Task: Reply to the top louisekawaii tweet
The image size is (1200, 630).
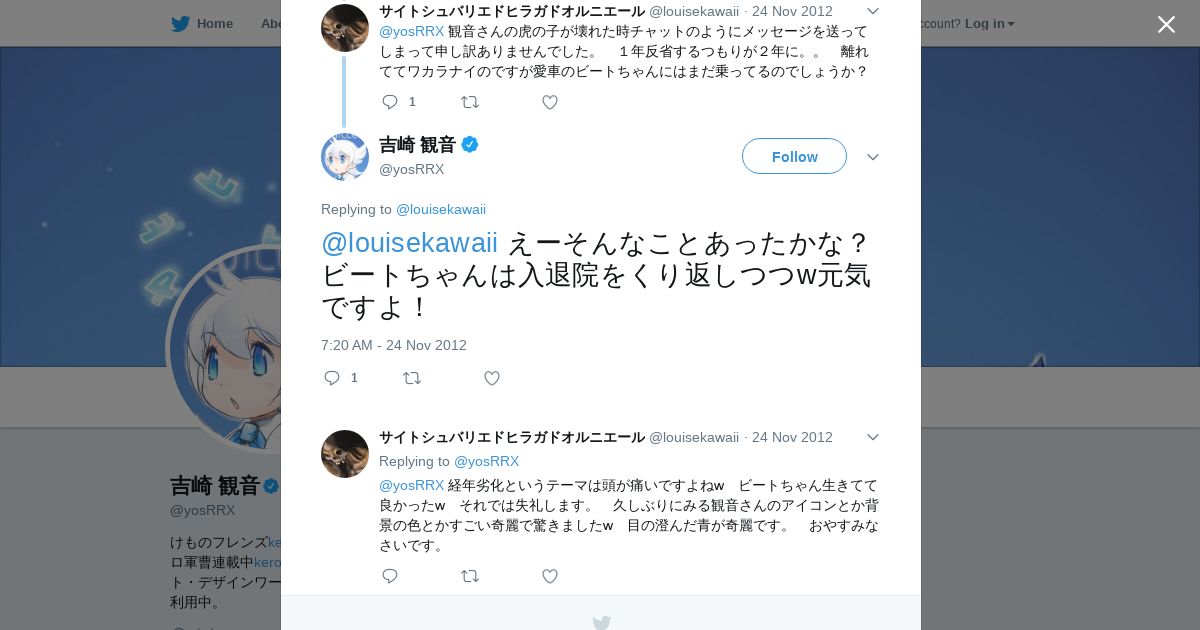Action: click(x=390, y=102)
